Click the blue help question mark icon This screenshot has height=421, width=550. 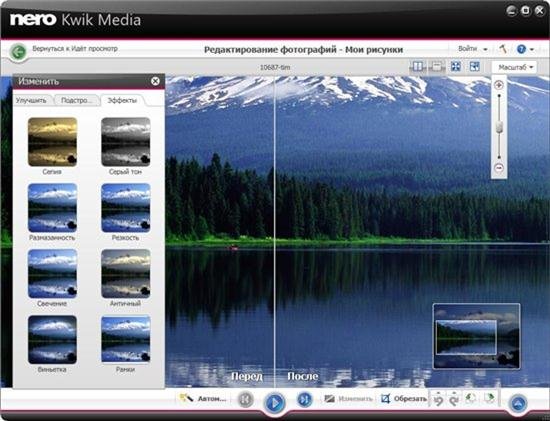(x=521, y=49)
